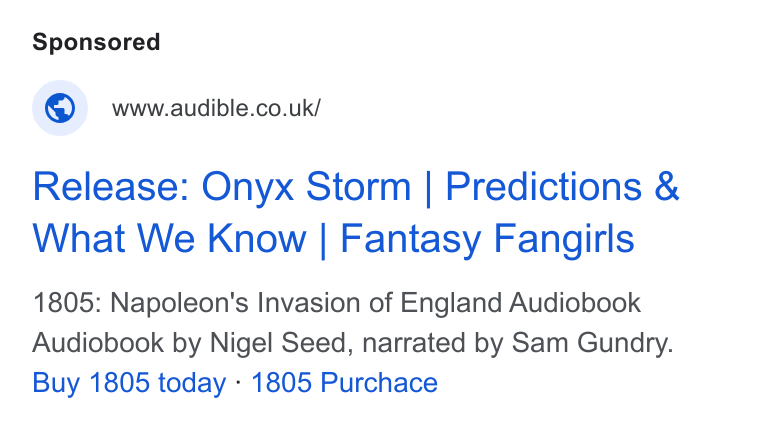
Task: Follow the 'Buy 1805 today' sitelink
Action: click(x=129, y=383)
